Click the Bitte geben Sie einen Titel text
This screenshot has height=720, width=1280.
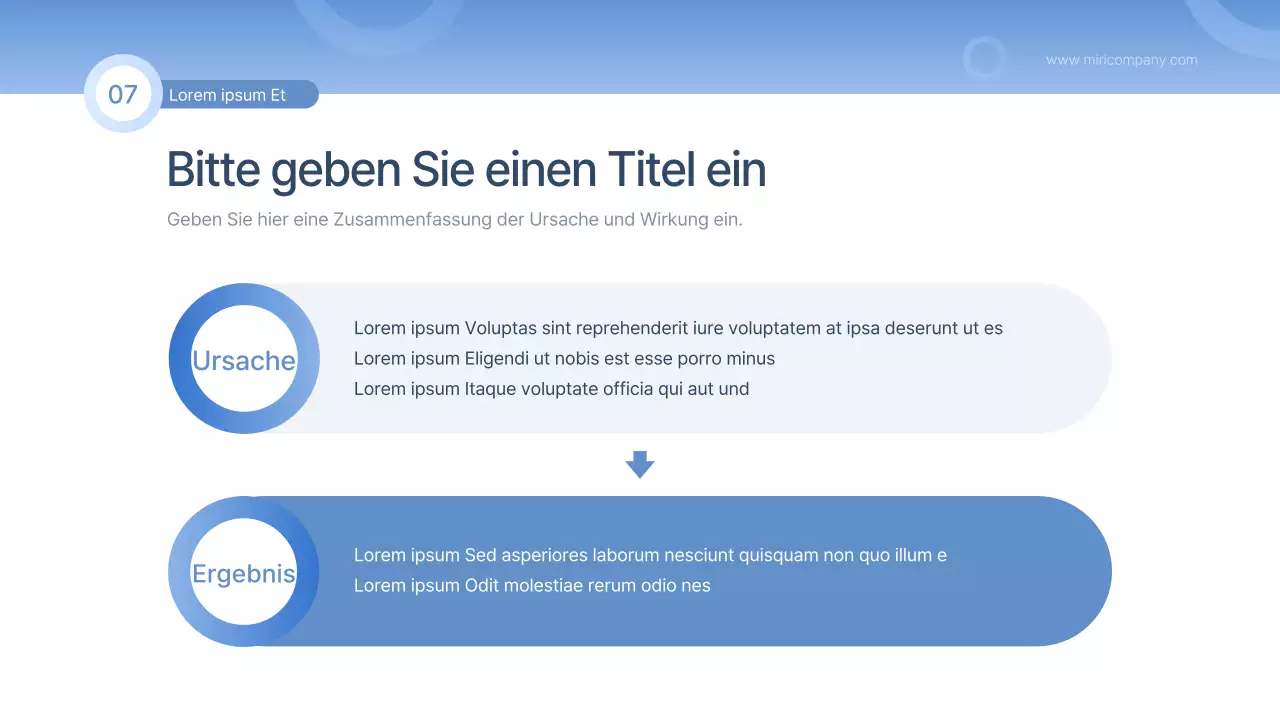(x=466, y=169)
